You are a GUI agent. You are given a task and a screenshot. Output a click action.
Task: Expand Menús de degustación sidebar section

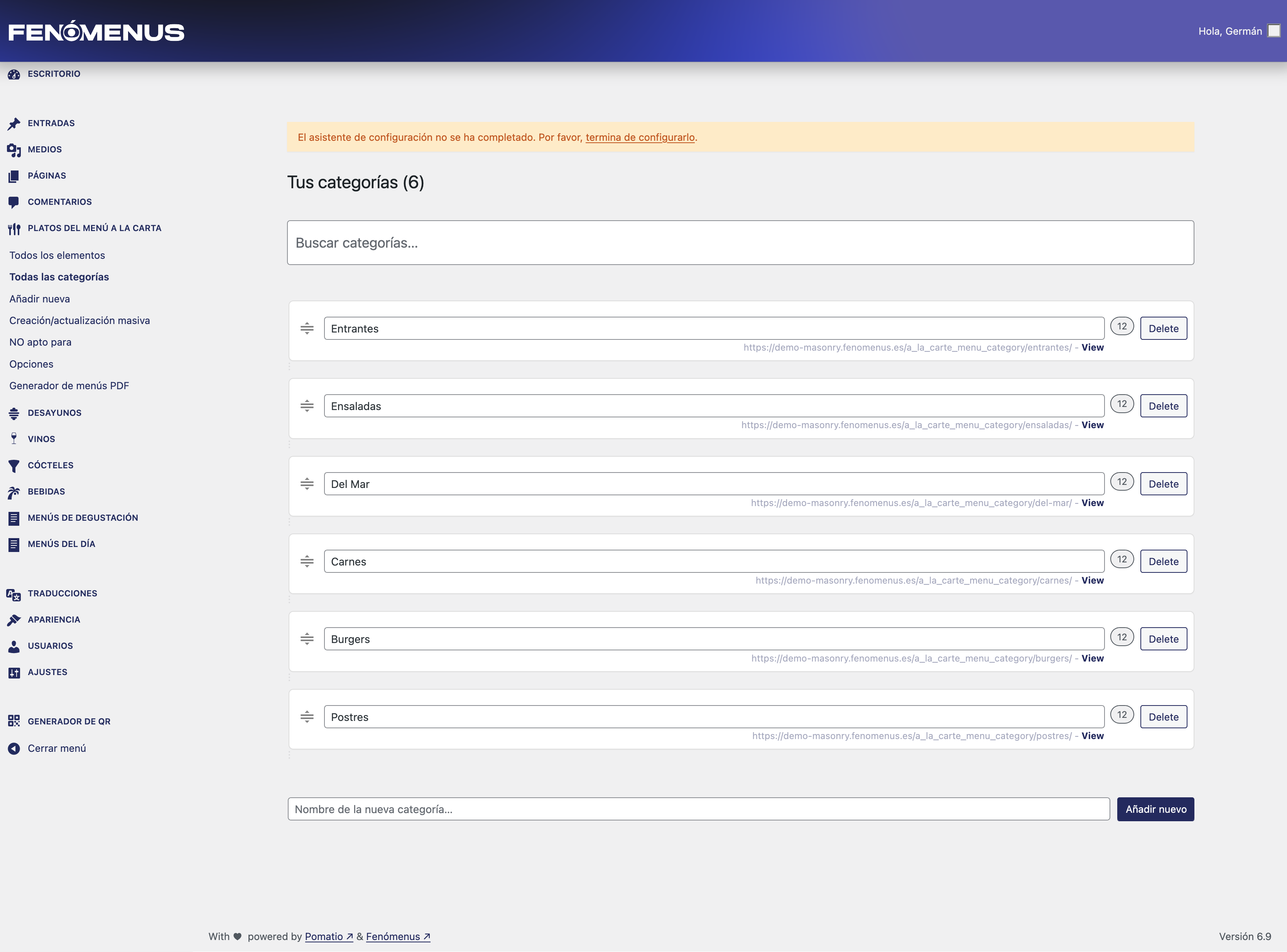(83, 518)
